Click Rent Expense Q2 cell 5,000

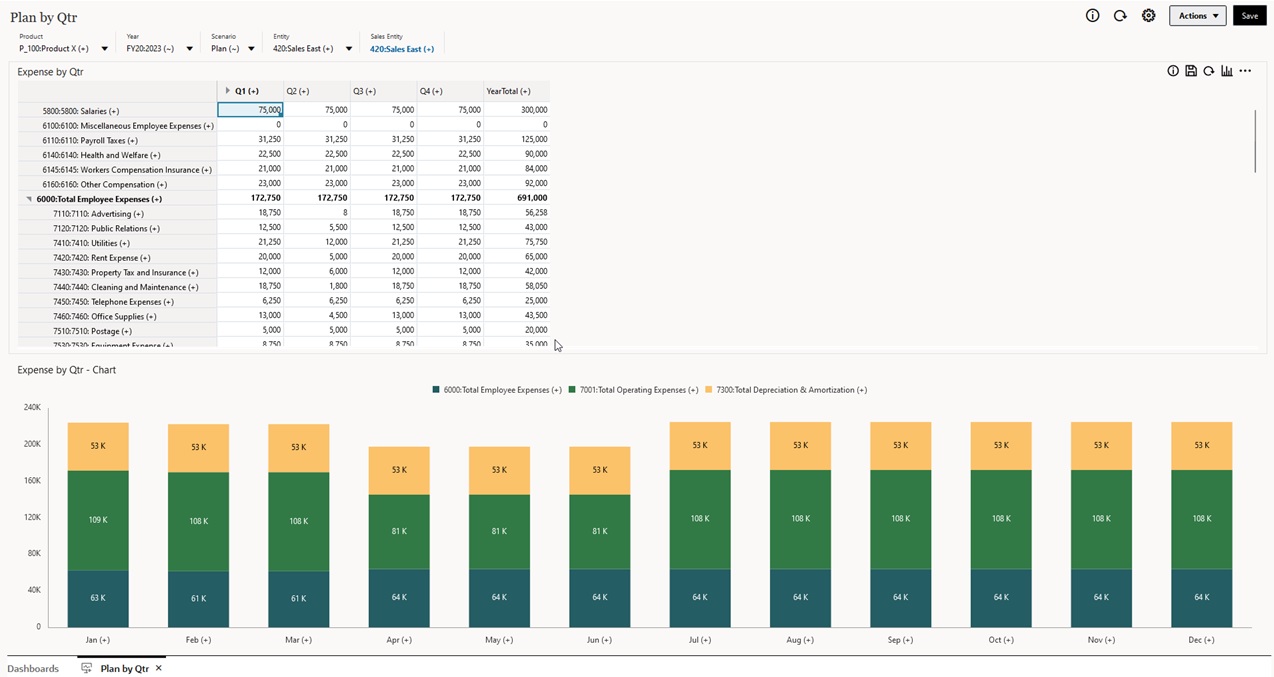point(317,257)
